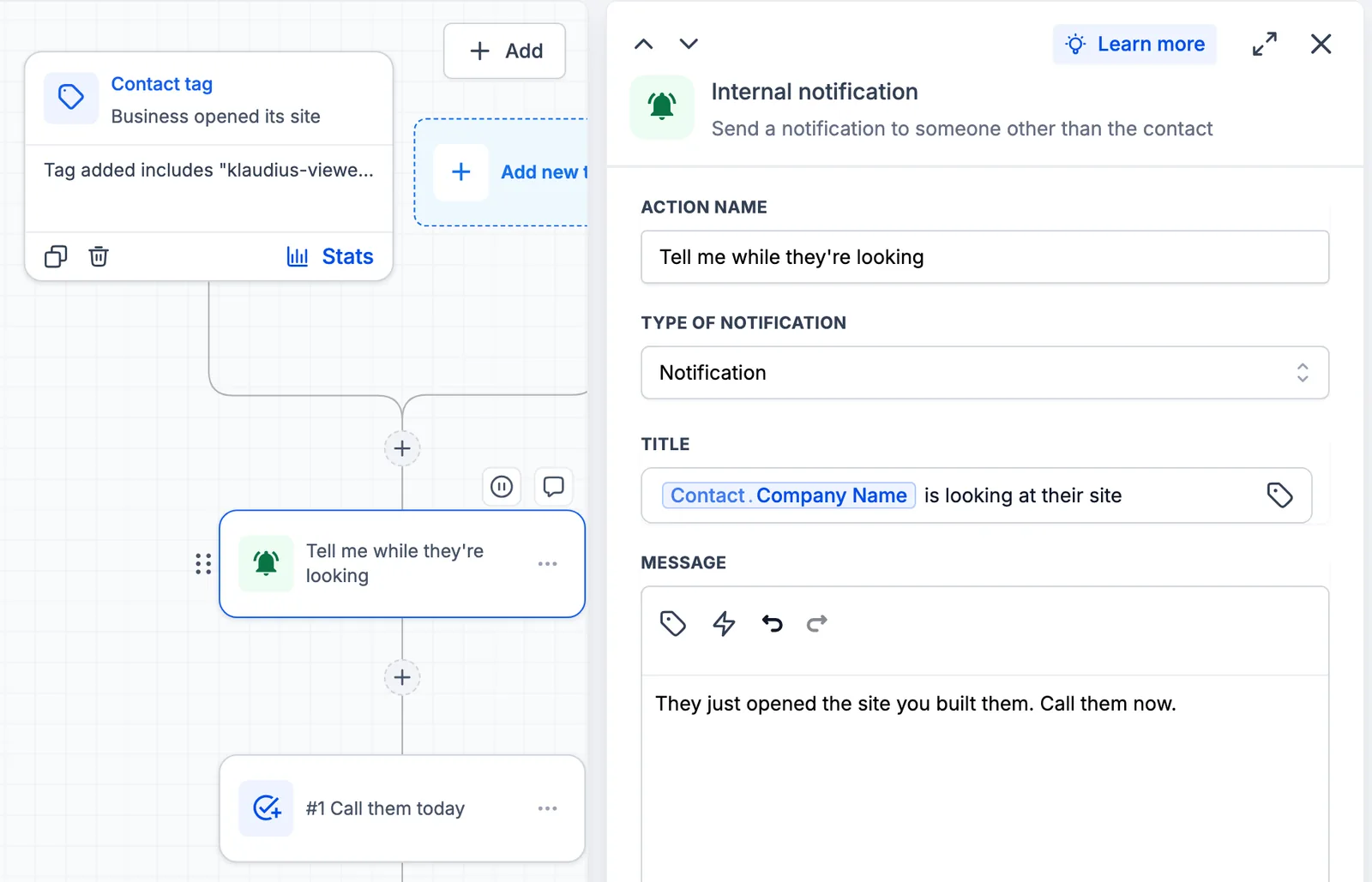Open trigger links lightning bolt in Message
Screen dimensions: 1372x882
click(x=725, y=623)
